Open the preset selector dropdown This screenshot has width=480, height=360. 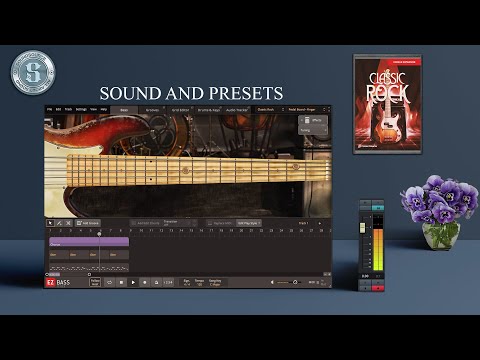[x=306, y=109]
